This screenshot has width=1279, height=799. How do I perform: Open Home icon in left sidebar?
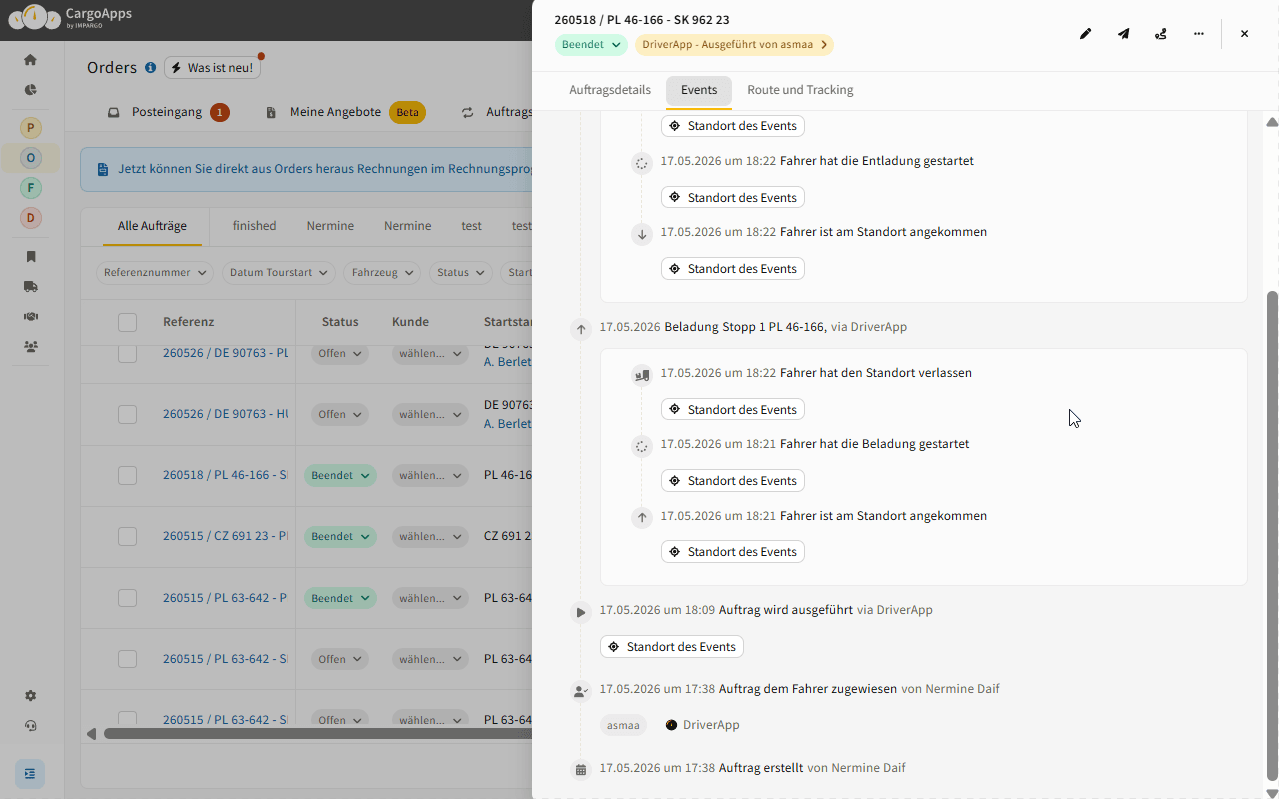click(x=31, y=60)
